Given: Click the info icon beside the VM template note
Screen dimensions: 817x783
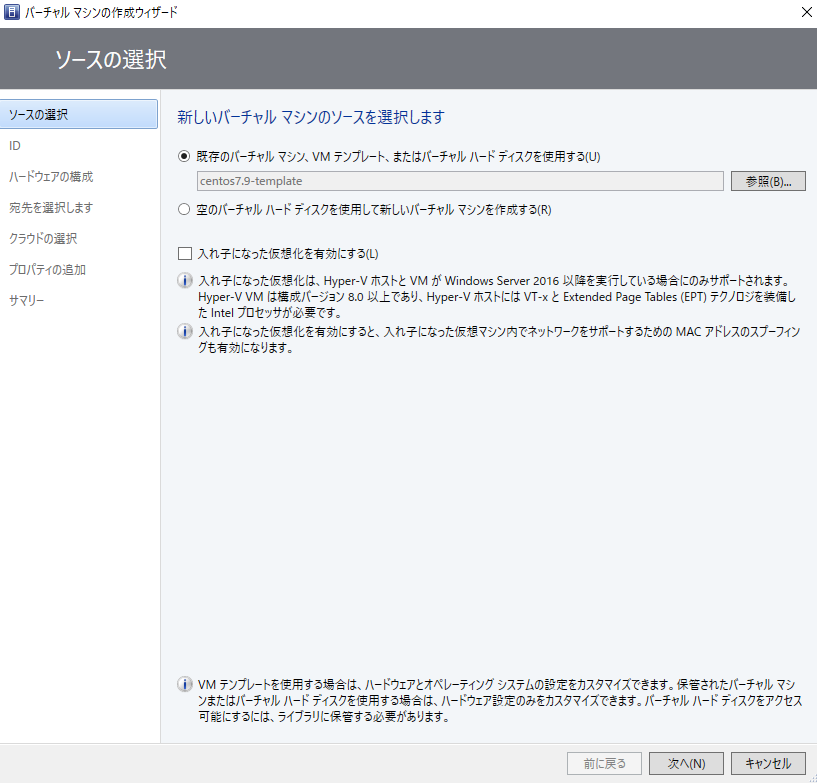Looking at the screenshot, I should tap(184, 684).
